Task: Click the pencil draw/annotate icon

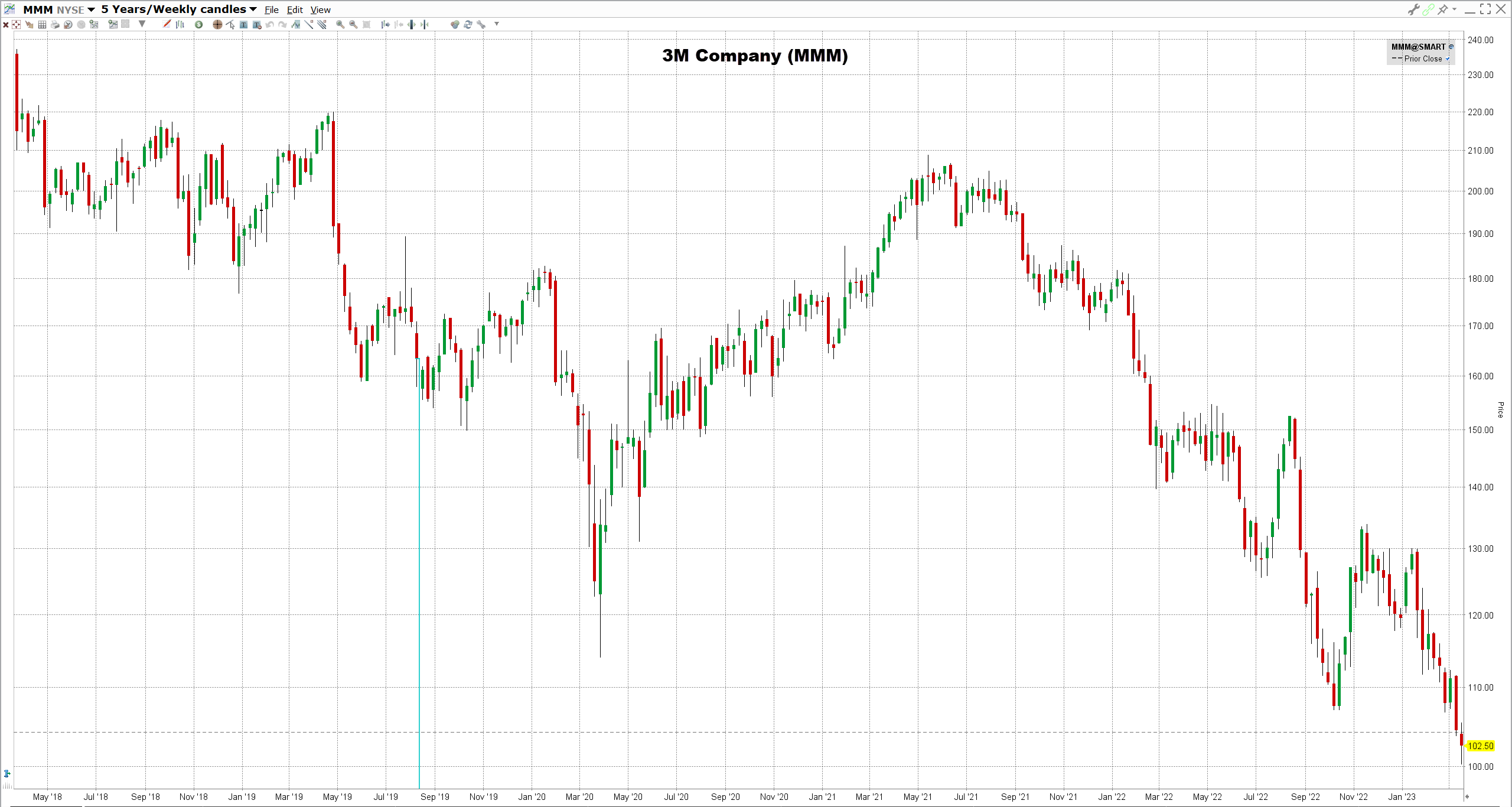Action: click(x=167, y=24)
